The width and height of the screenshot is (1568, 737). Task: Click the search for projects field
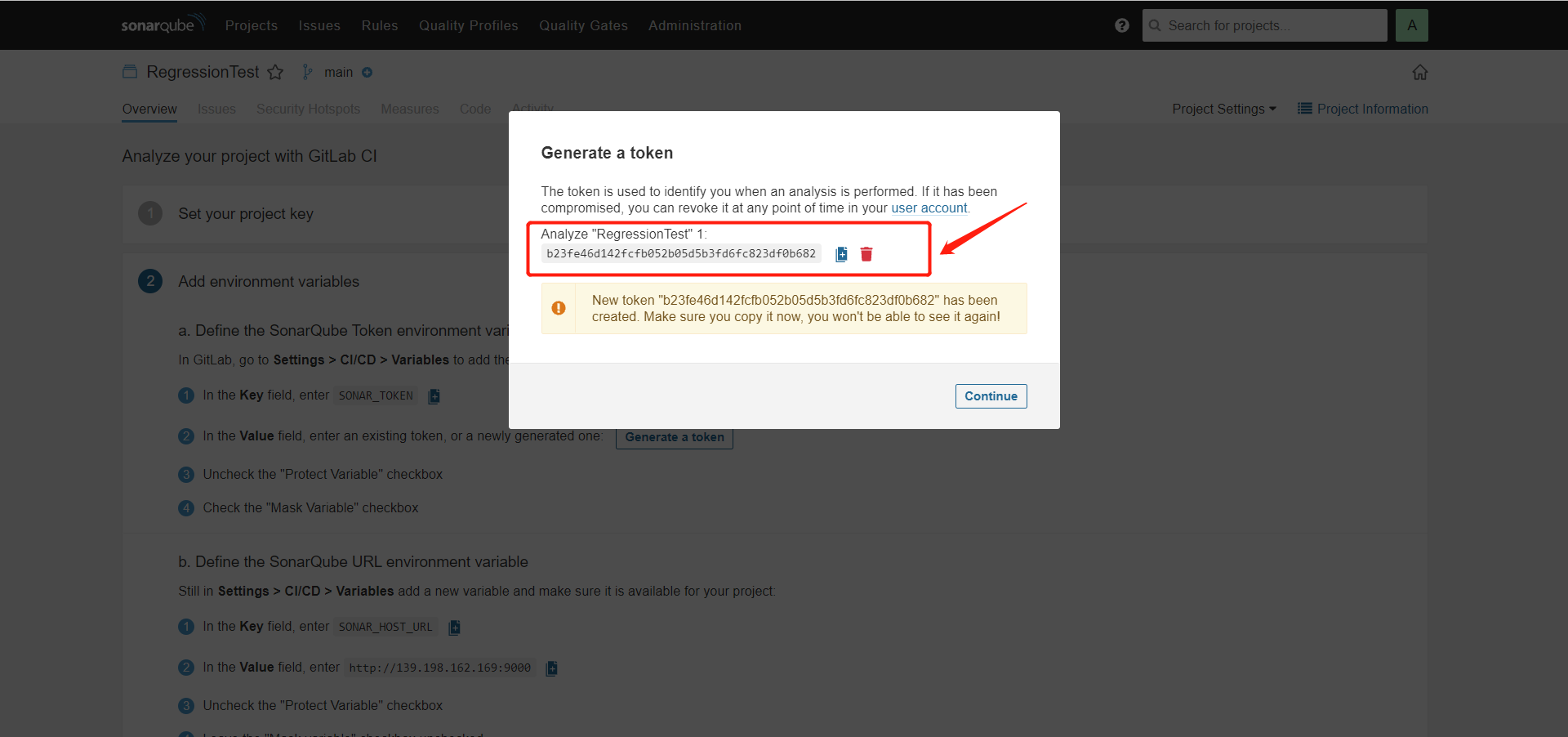tap(1264, 25)
